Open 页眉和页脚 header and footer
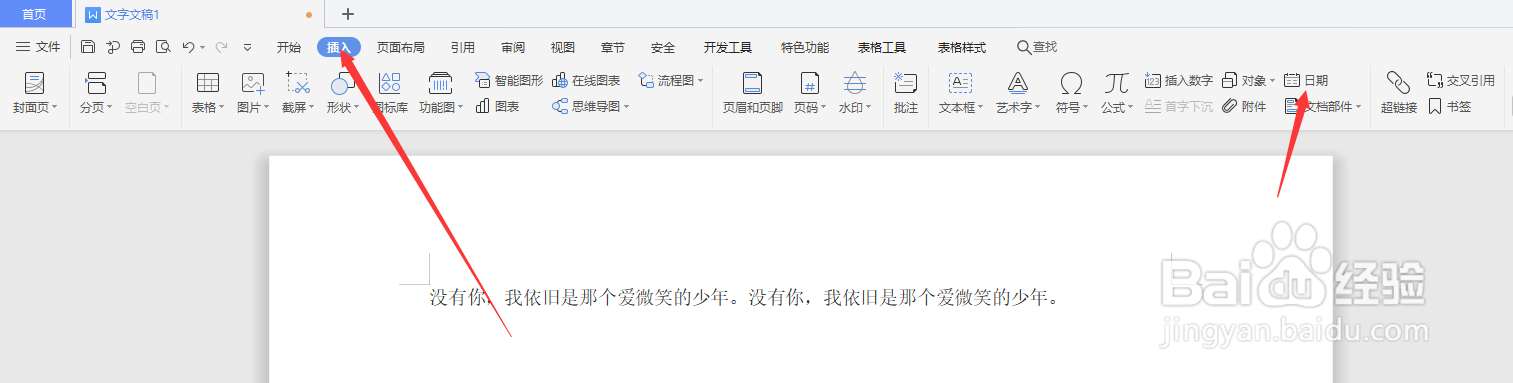The width and height of the screenshot is (1513, 383). [753, 94]
